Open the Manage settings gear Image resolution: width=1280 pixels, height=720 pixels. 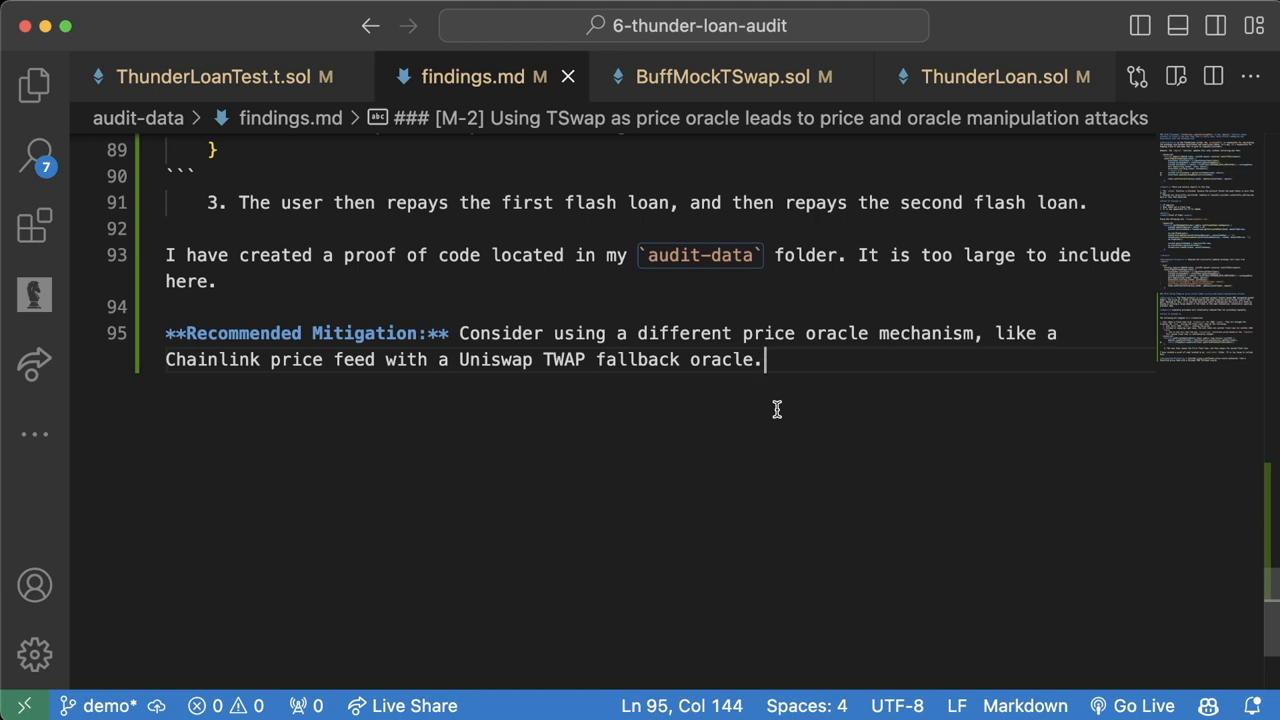[34, 654]
